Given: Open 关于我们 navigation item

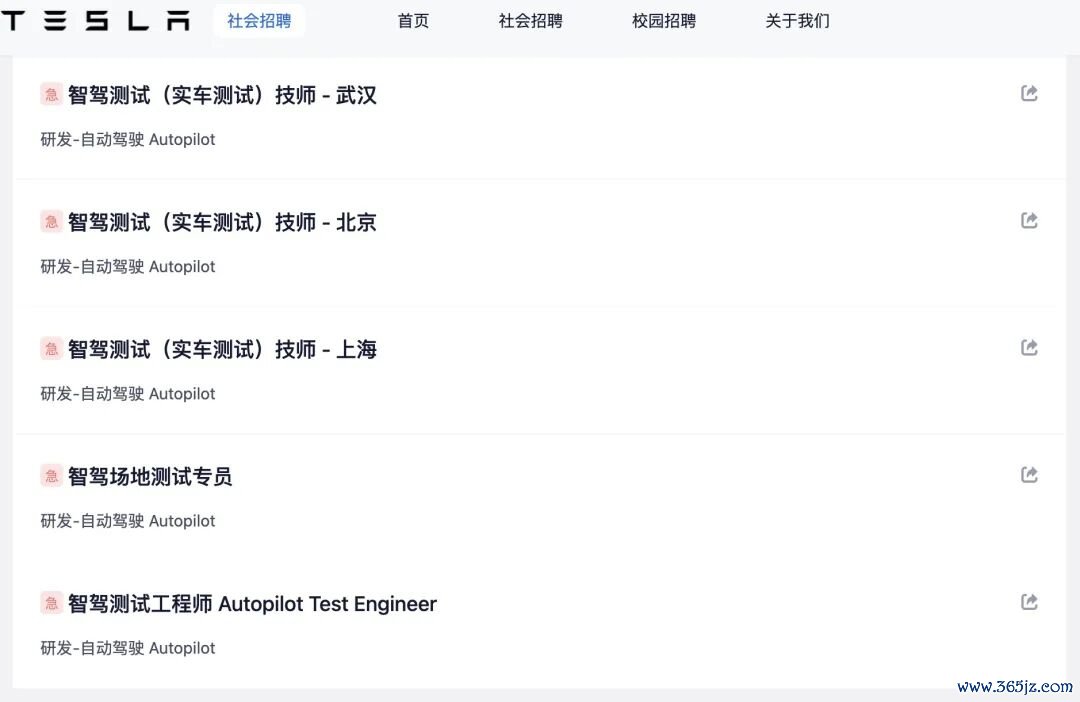Looking at the screenshot, I should (x=798, y=21).
